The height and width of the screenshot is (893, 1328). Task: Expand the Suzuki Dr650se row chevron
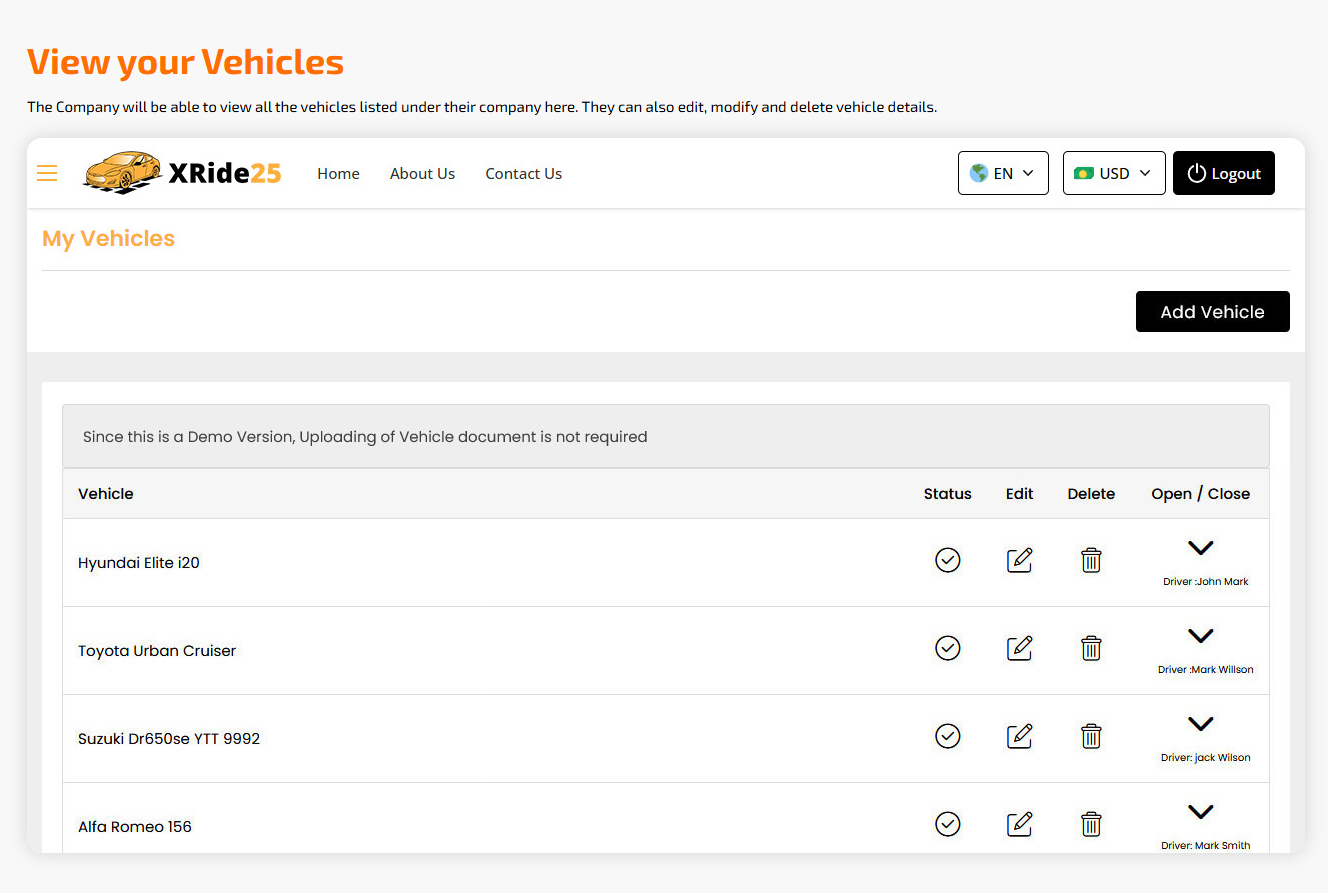(x=1200, y=724)
